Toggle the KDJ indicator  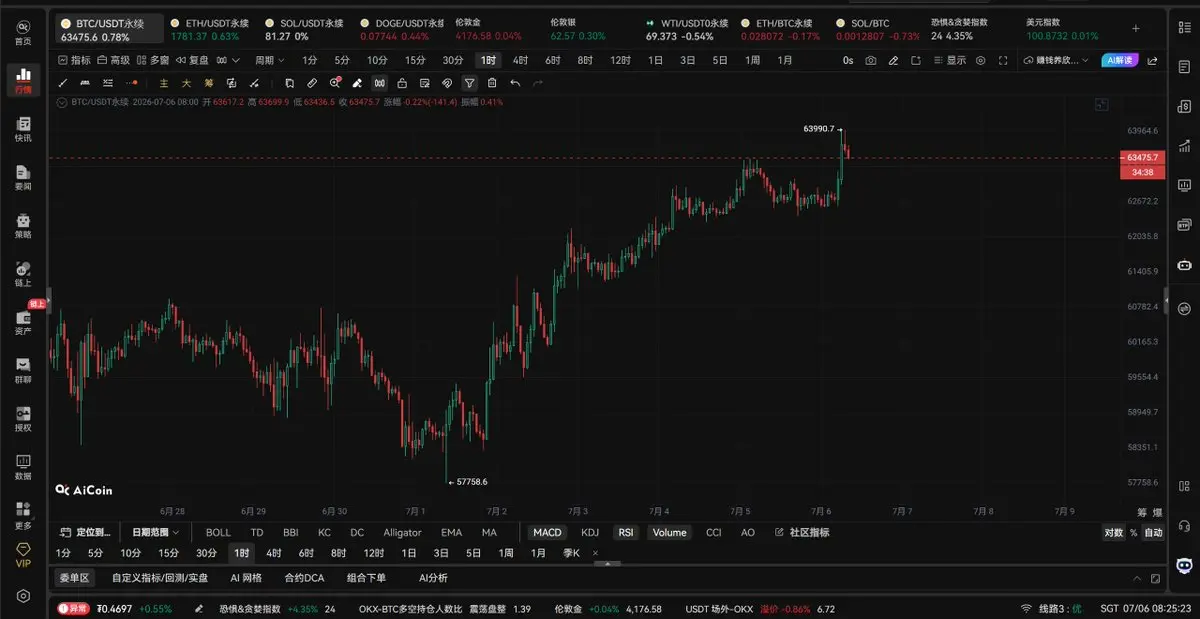[590, 533]
